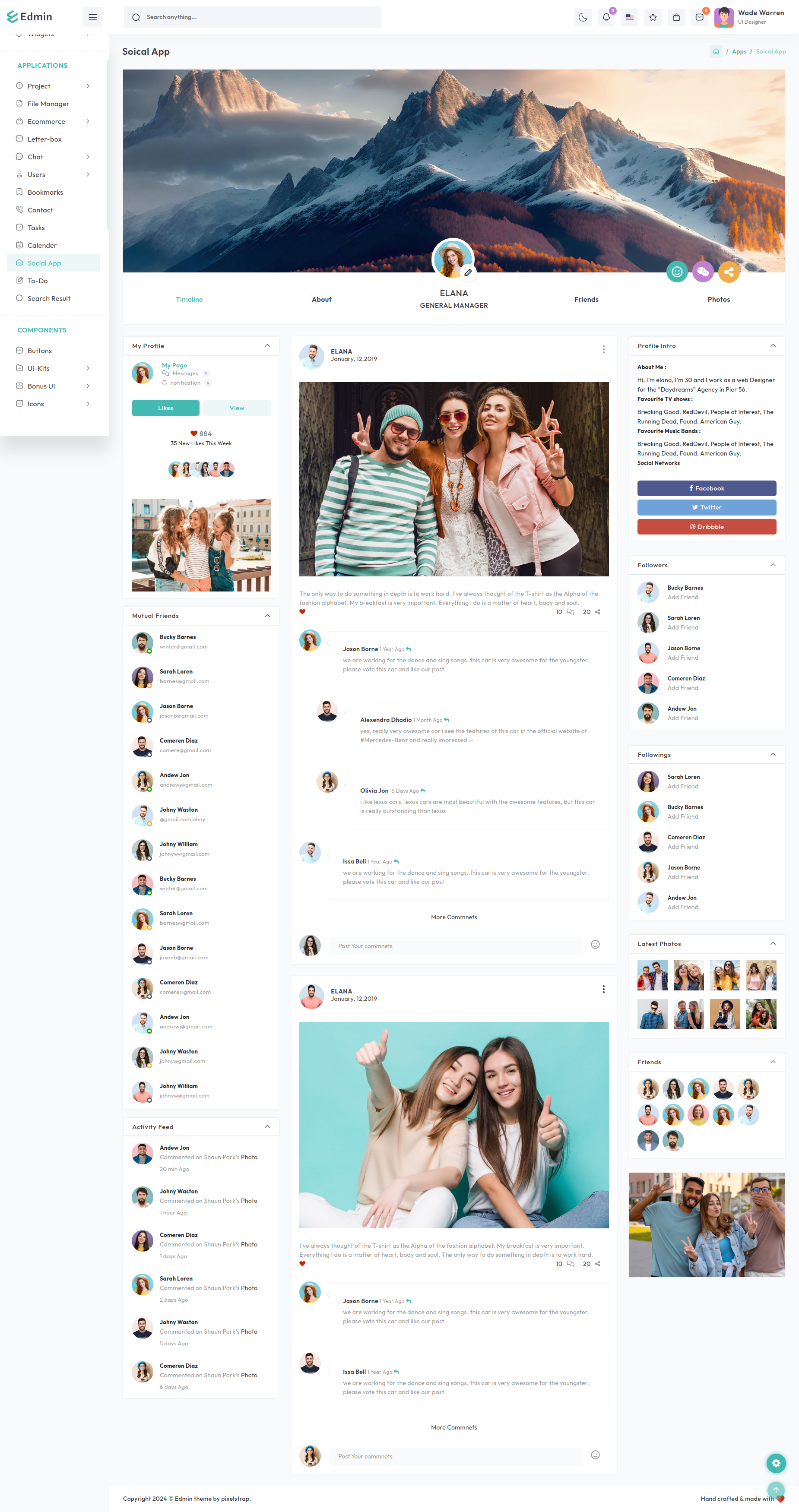Collapse the Followers panel

point(773,565)
